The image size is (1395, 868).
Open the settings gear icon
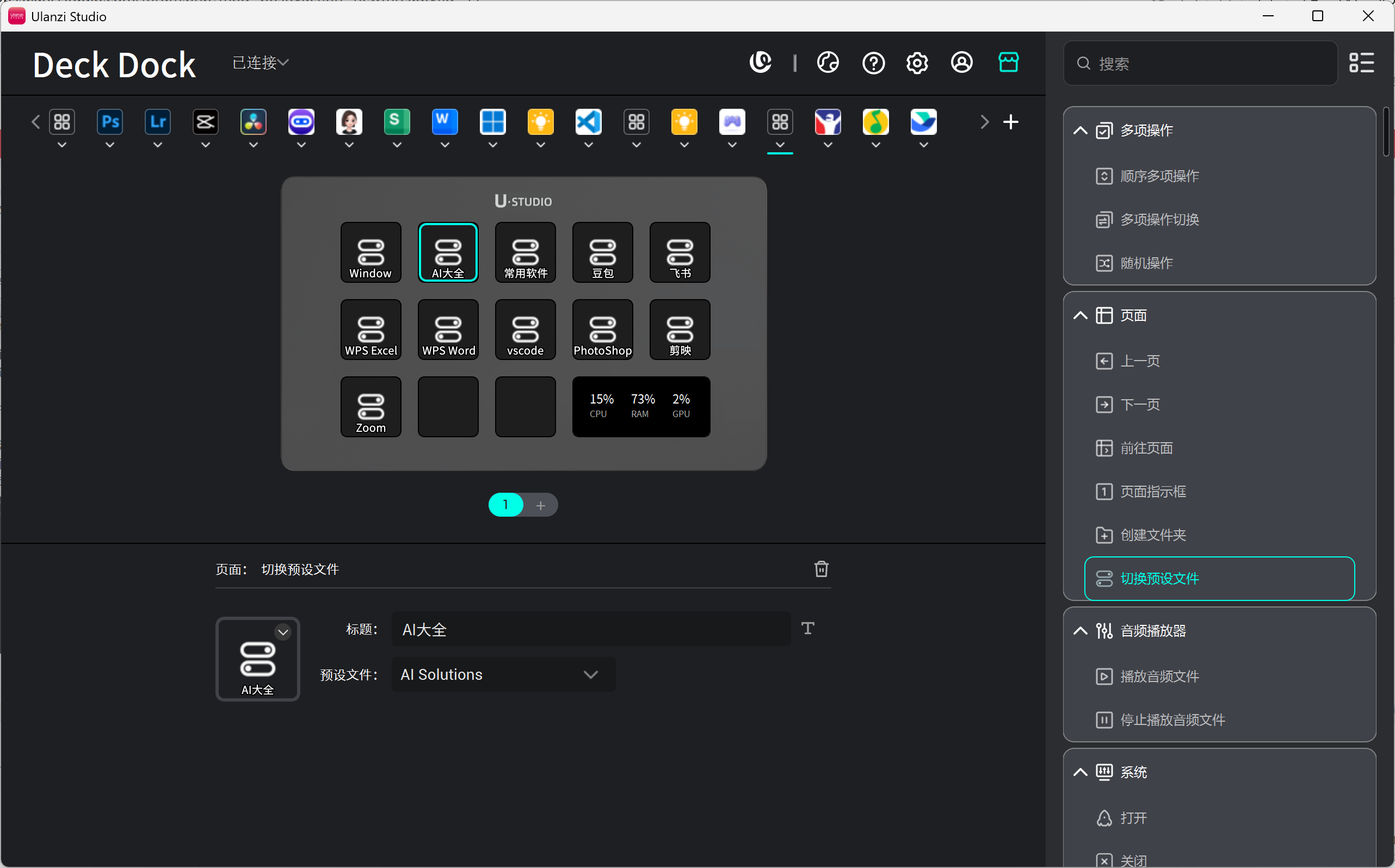click(917, 63)
